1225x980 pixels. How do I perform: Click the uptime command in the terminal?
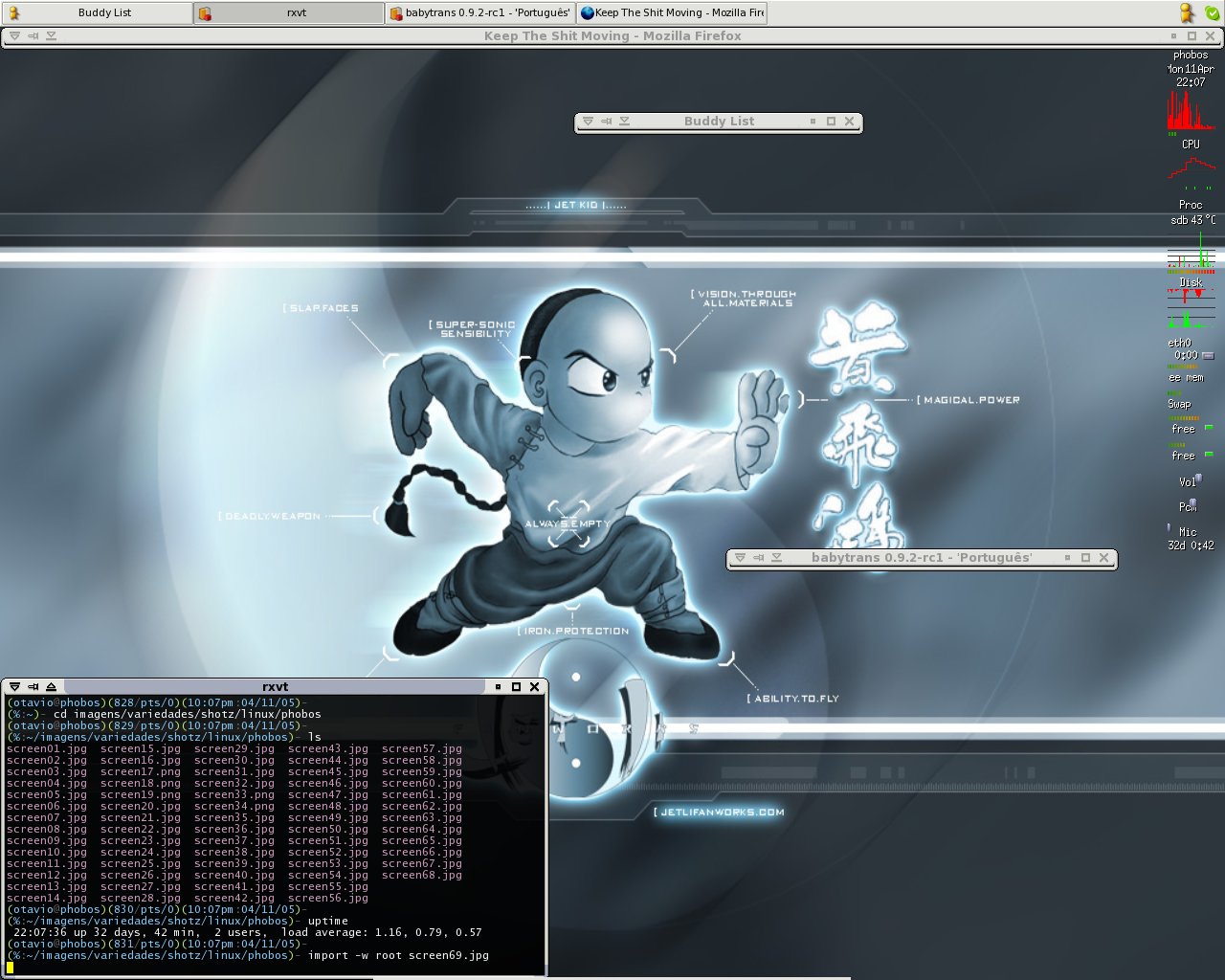tap(328, 921)
